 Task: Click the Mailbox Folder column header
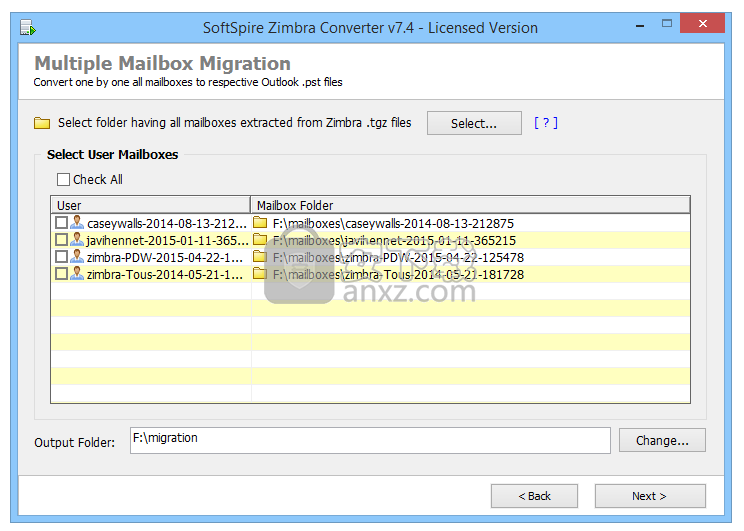coord(470,205)
